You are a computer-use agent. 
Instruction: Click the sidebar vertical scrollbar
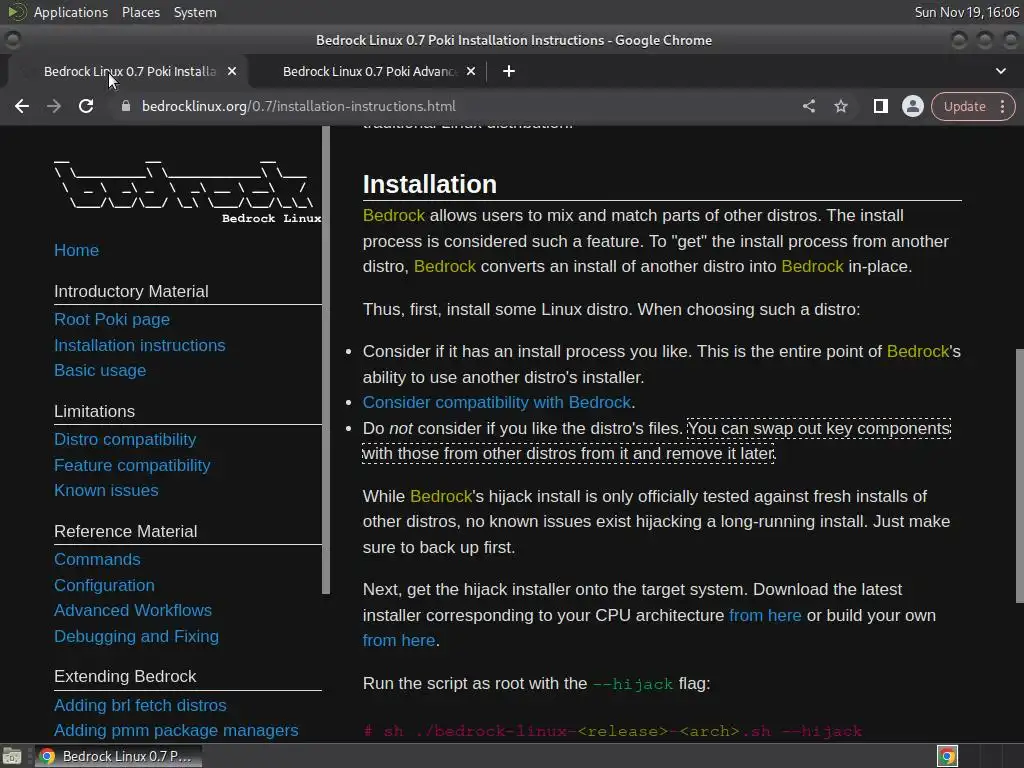[326, 360]
